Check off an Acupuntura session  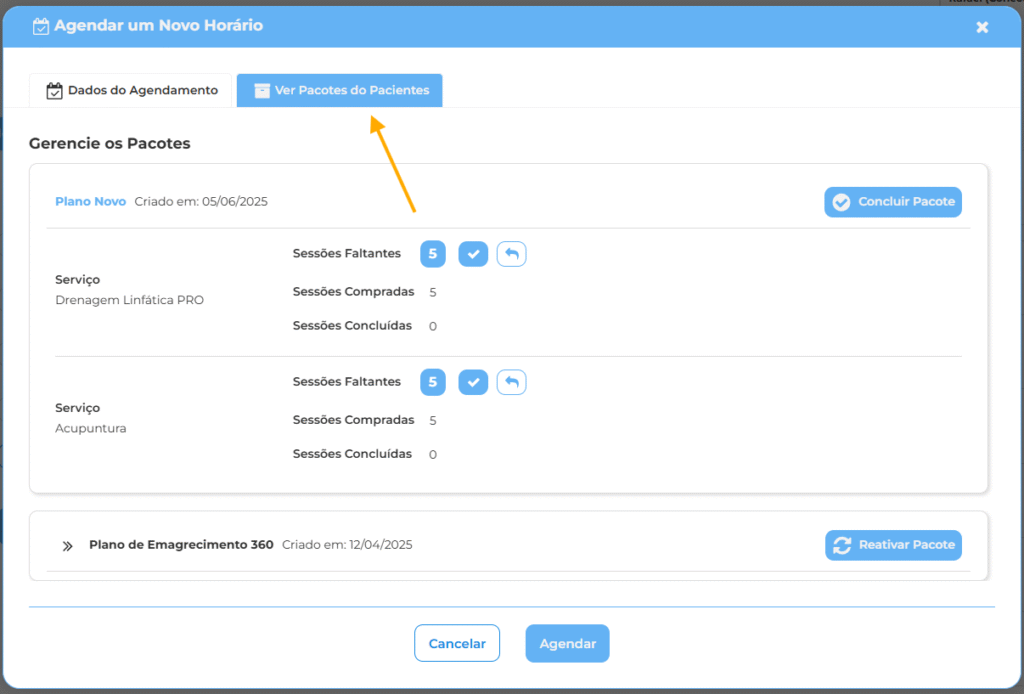tap(473, 382)
